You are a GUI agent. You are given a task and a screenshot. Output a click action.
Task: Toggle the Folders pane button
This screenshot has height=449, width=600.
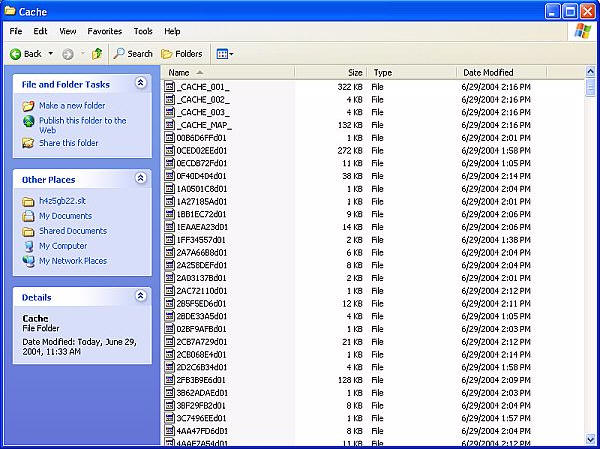pyautogui.click(x=181, y=54)
